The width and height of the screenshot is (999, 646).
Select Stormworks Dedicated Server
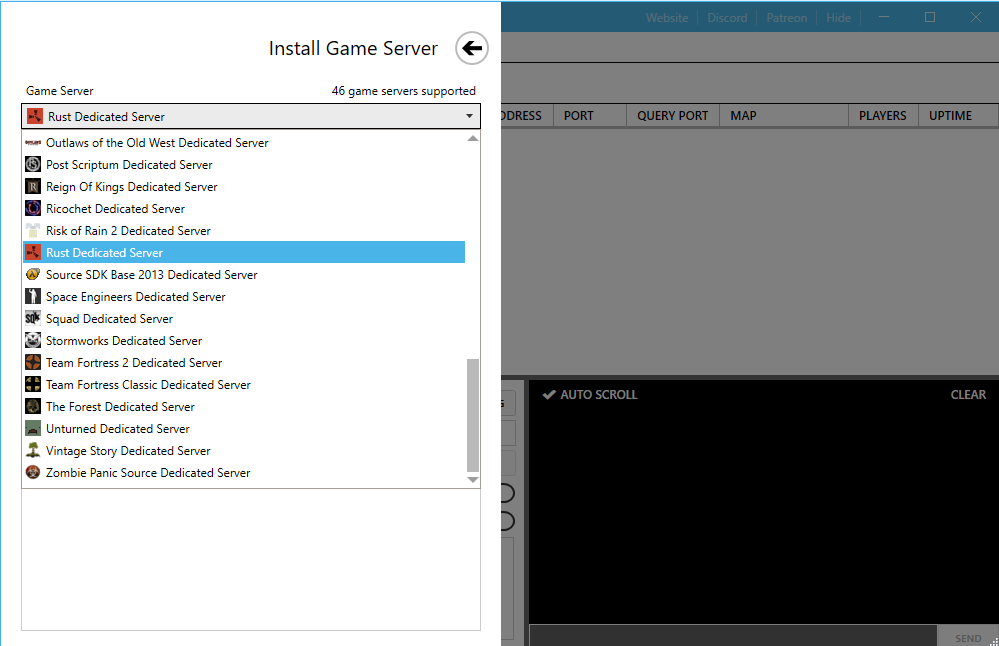click(x=244, y=340)
